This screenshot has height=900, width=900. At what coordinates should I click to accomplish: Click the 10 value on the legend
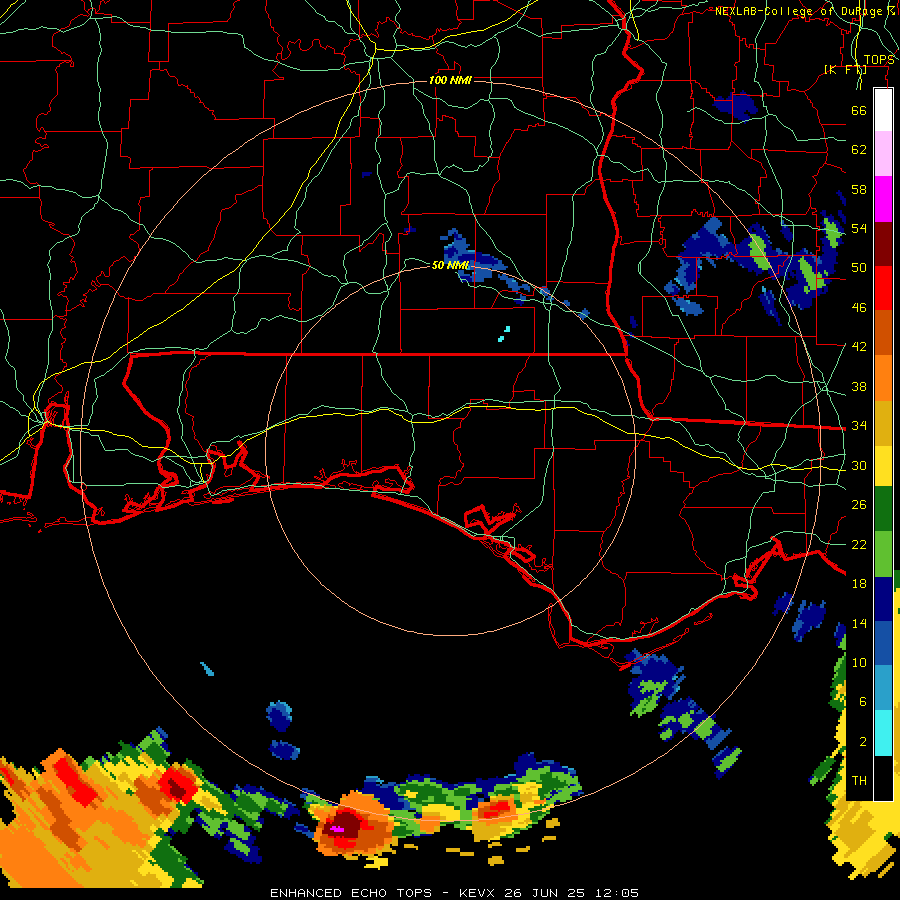coord(859,662)
